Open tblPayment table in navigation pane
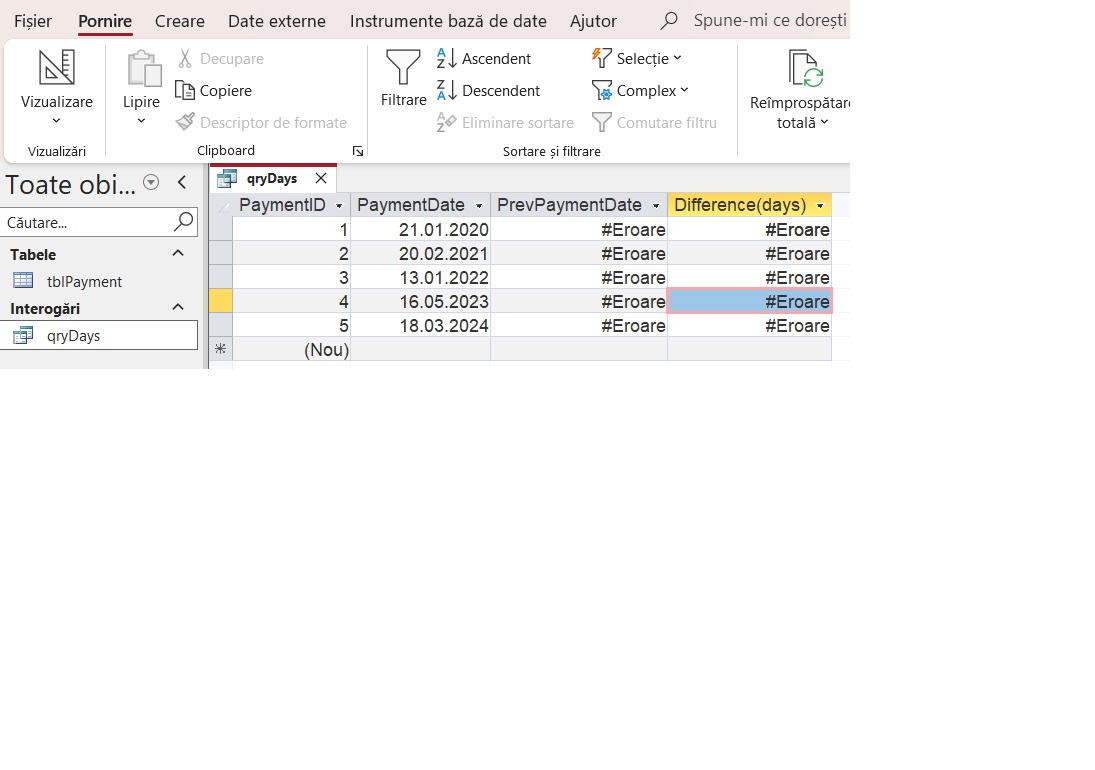Image resolution: width=1095 pixels, height=770 pixels. pos(84,282)
